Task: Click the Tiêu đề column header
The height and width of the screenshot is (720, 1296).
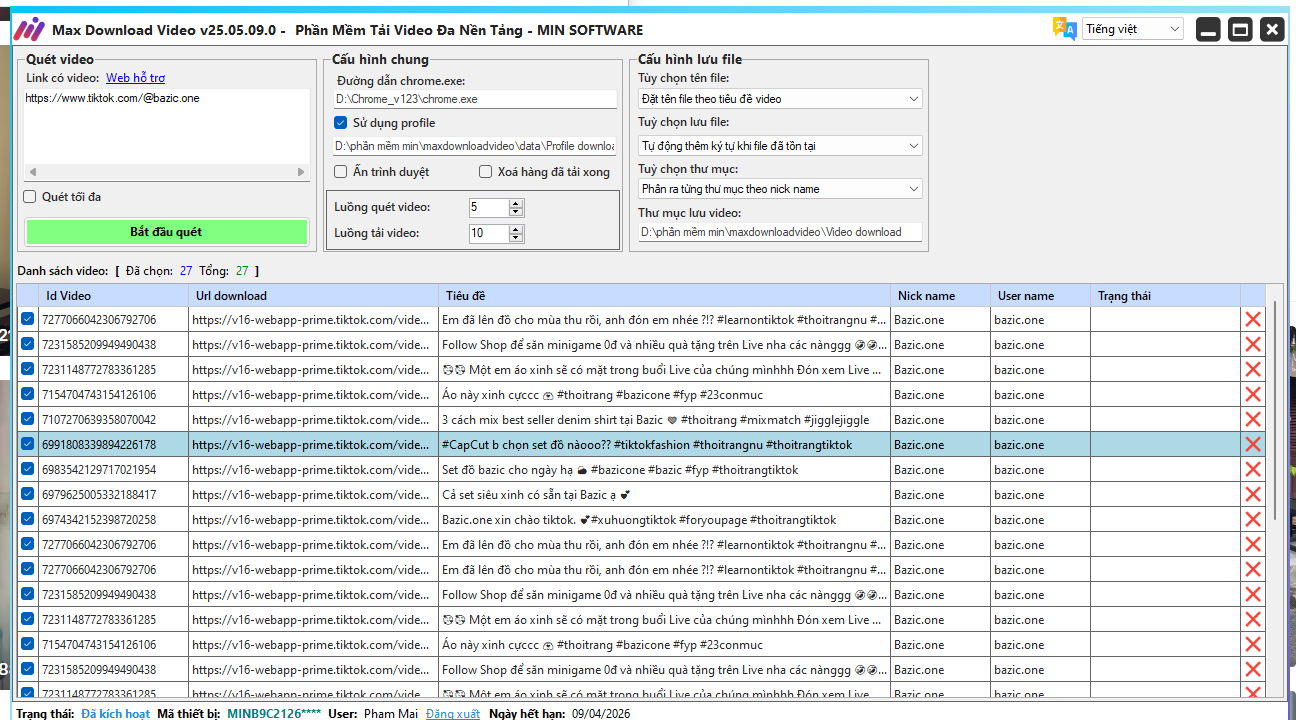Action: [664, 296]
